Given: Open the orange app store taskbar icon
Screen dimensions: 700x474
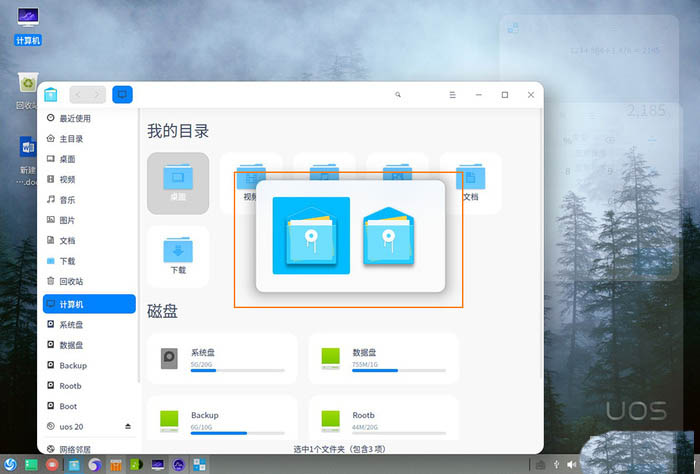Looking at the screenshot, I should tap(116, 465).
